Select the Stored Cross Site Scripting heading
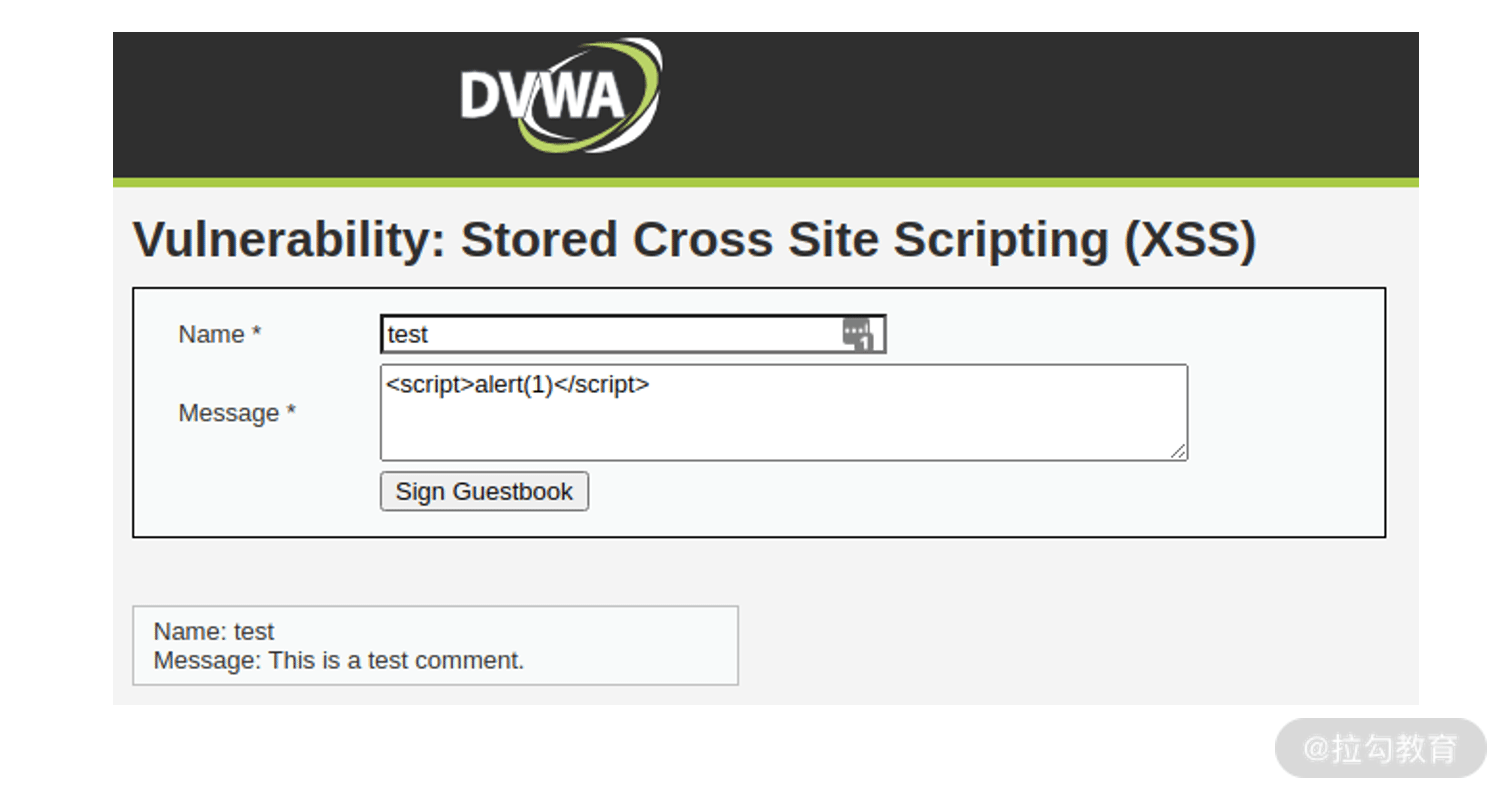The image size is (1508, 798). (694, 240)
